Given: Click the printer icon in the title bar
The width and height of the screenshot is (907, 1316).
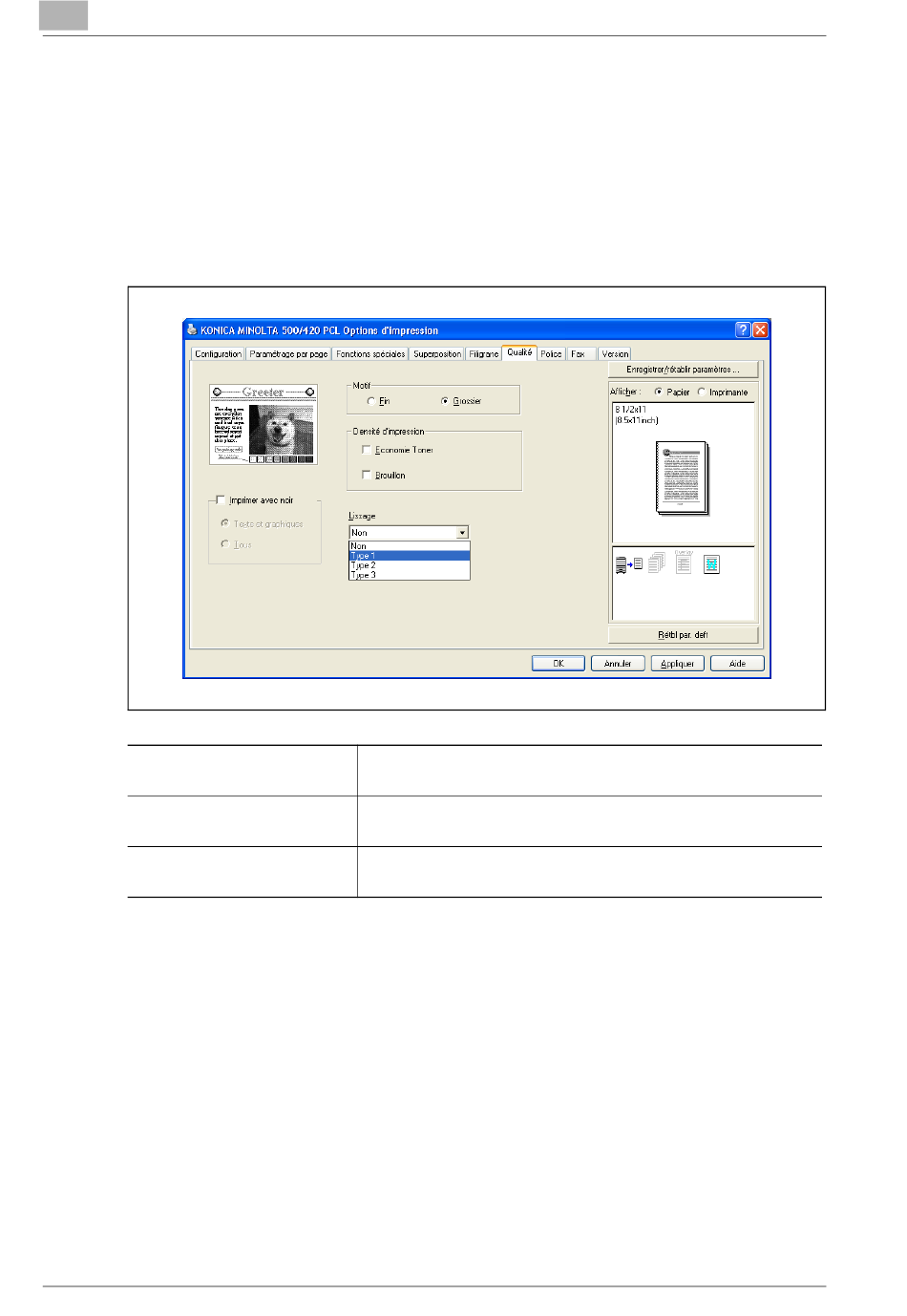Looking at the screenshot, I should (191, 330).
